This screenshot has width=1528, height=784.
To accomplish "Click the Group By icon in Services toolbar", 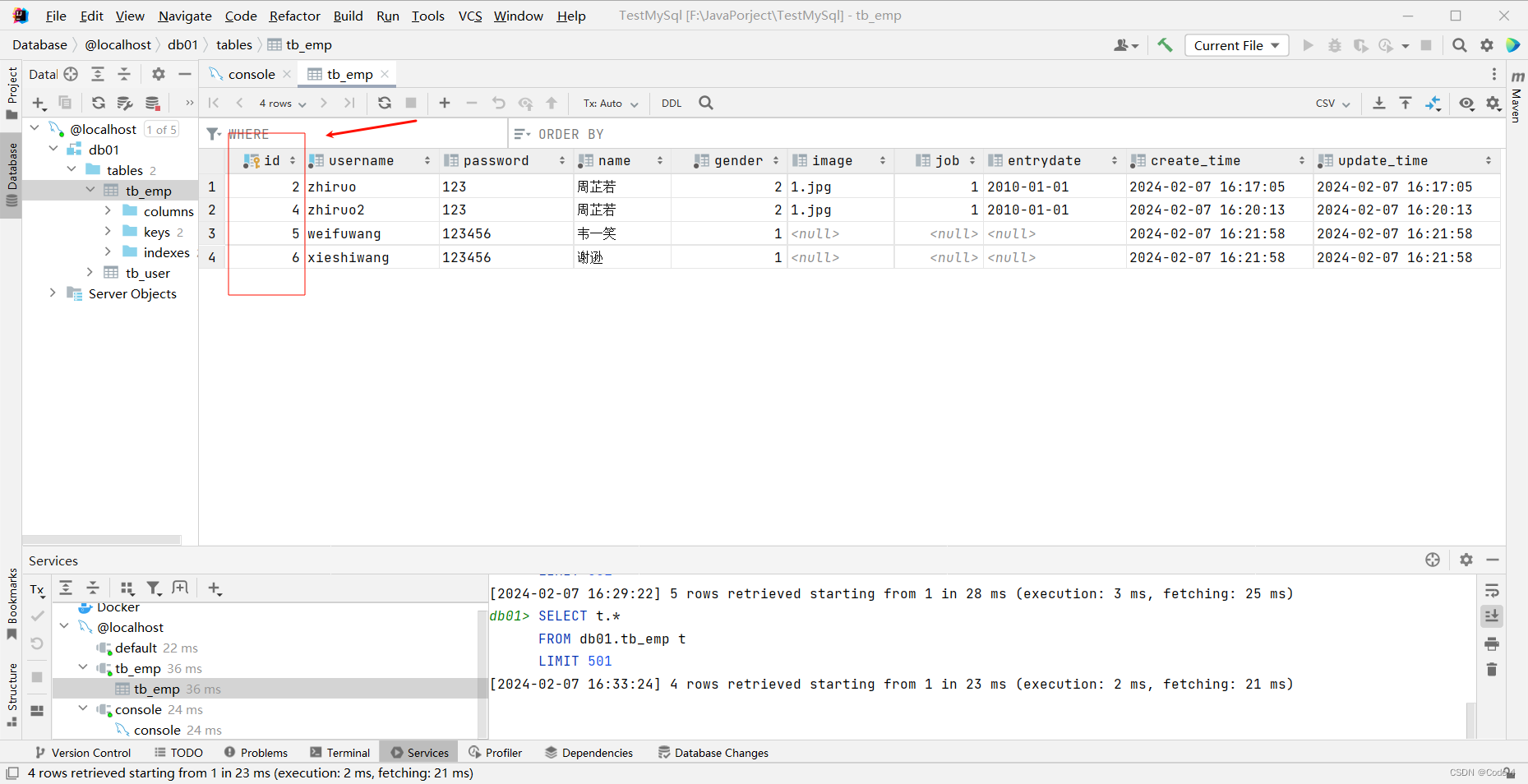I will [x=127, y=588].
